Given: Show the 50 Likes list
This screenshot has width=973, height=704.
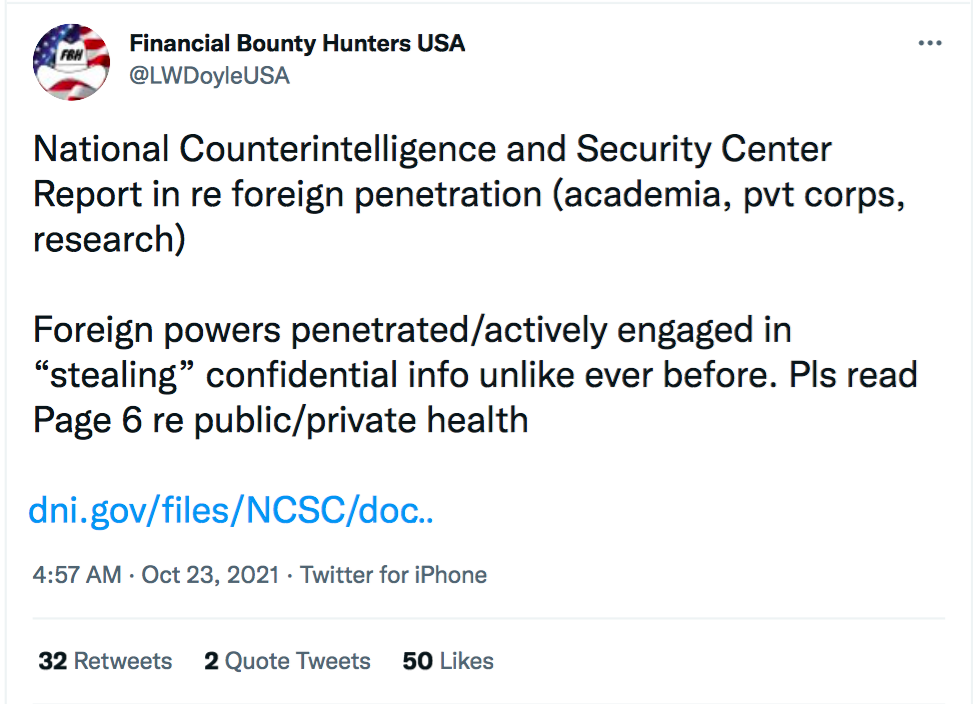Looking at the screenshot, I should pyautogui.click(x=448, y=661).
